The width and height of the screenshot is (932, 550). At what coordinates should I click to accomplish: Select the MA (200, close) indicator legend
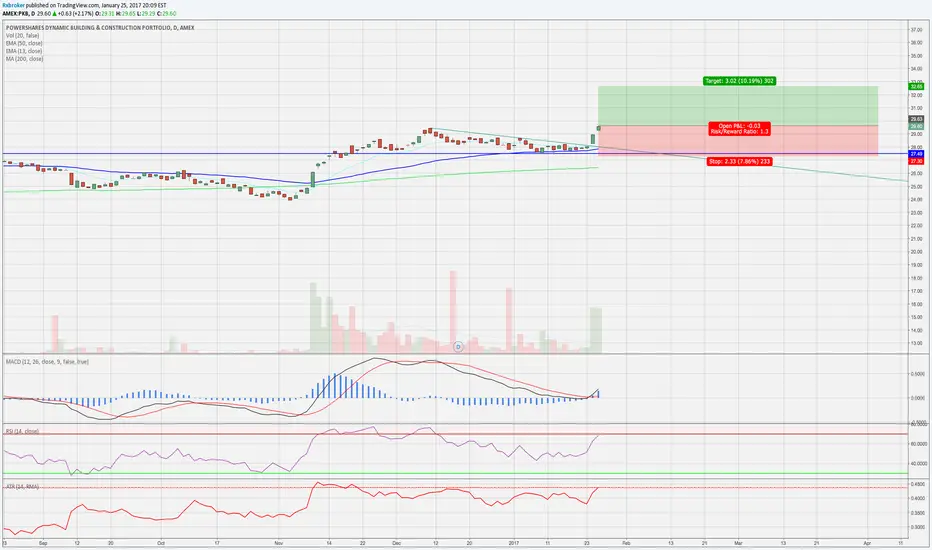(x=24, y=59)
